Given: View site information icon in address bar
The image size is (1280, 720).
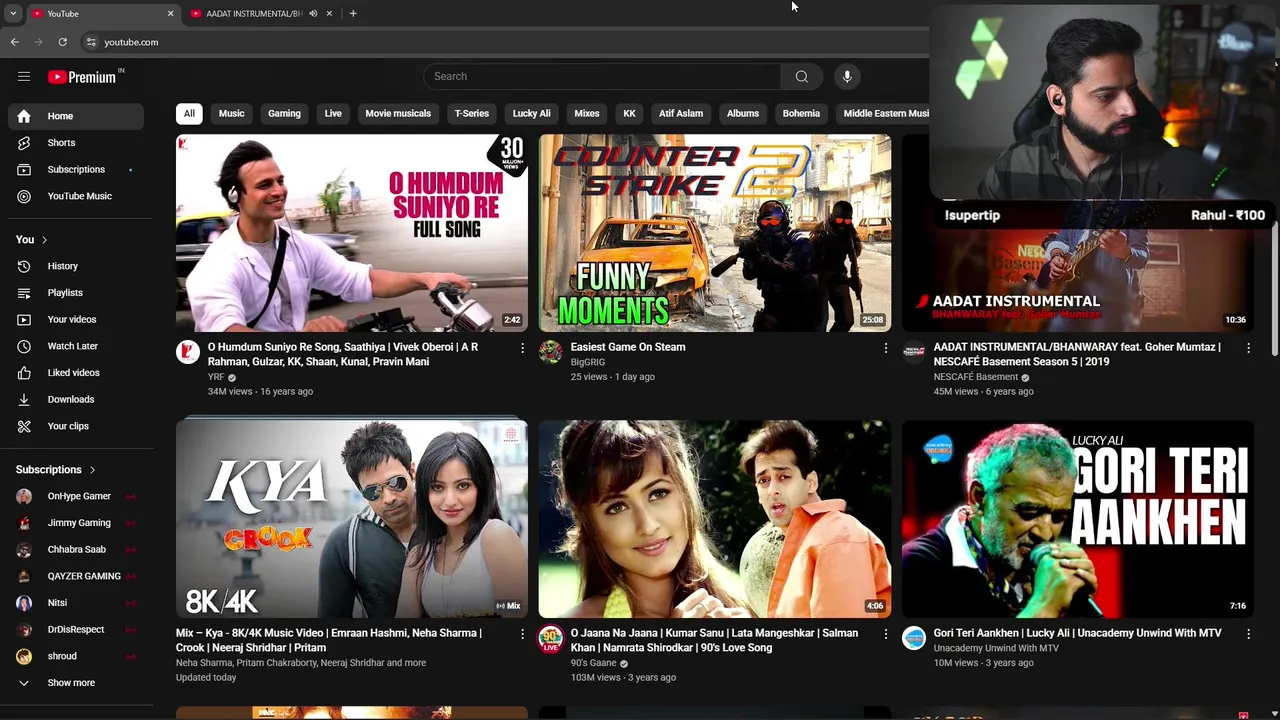Looking at the screenshot, I should click(91, 42).
